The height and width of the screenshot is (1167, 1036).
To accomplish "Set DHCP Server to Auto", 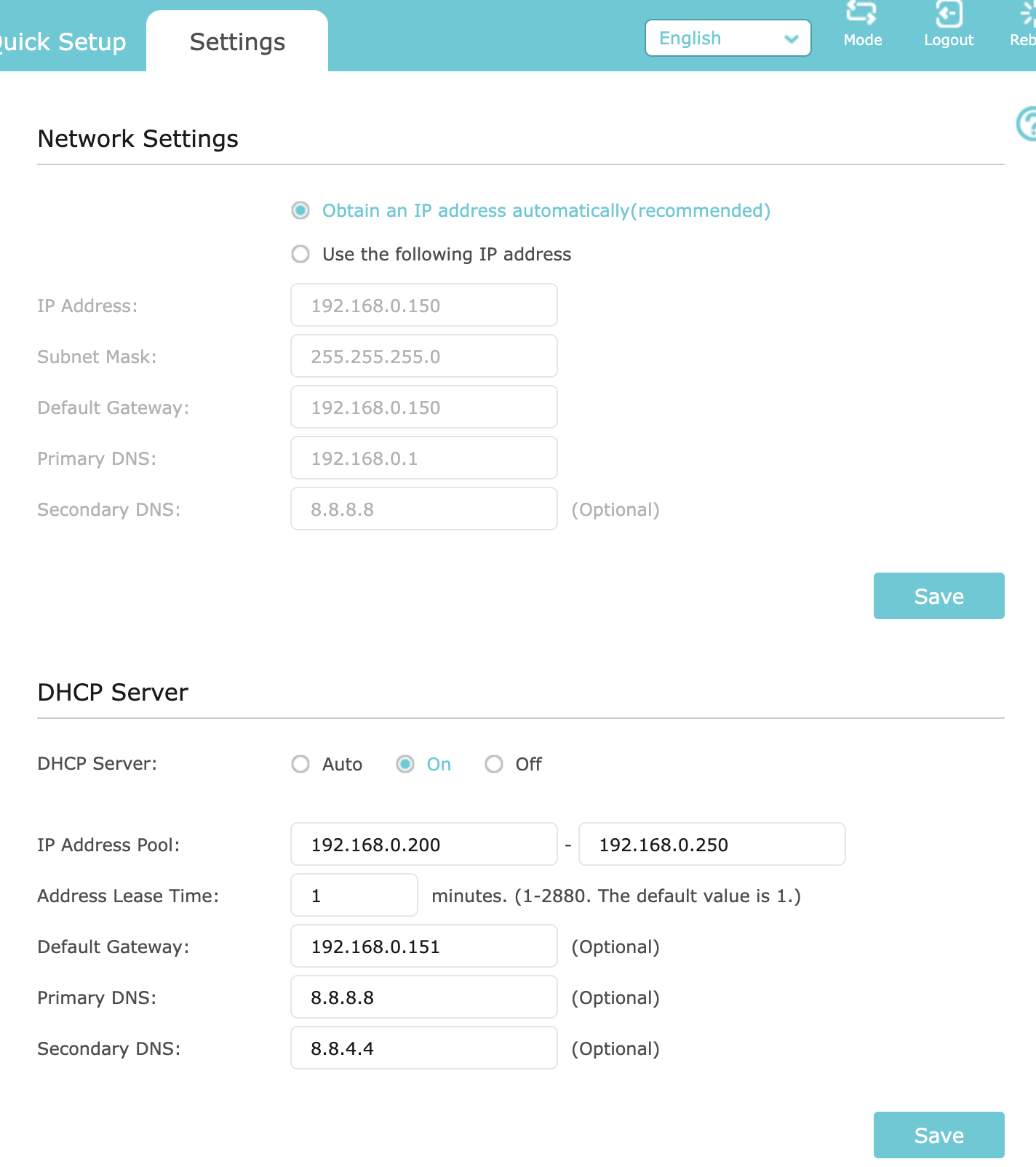I will pyautogui.click(x=300, y=765).
